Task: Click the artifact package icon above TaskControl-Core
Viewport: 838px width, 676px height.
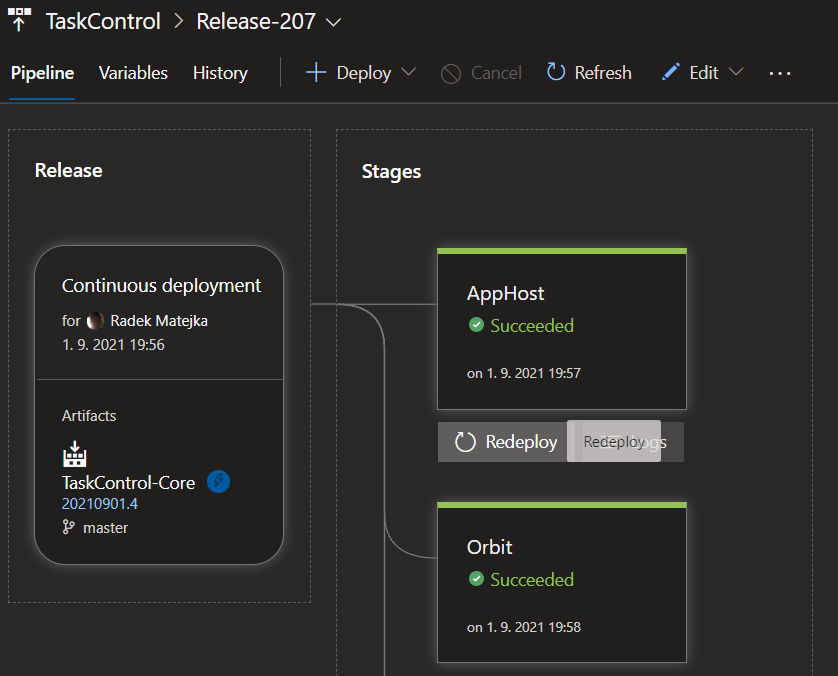Action: pyautogui.click(x=74, y=455)
